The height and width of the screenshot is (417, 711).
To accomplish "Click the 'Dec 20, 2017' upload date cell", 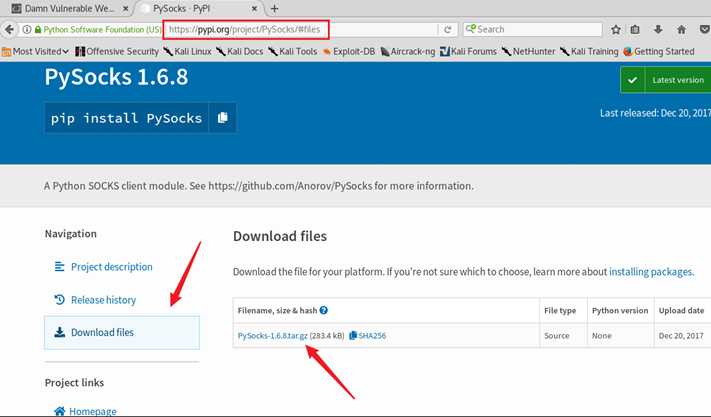I will [681, 336].
